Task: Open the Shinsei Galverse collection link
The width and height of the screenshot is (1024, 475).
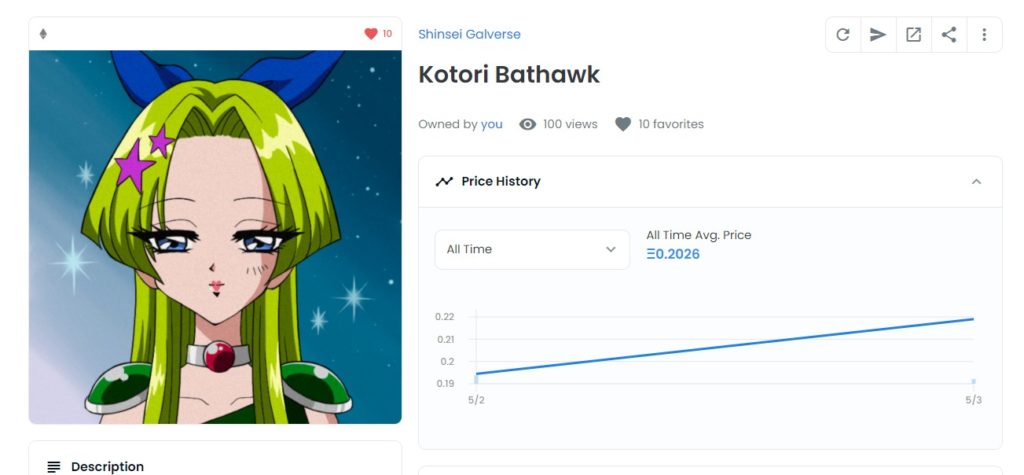Action: pyautogui.click(x=469, y=34)
